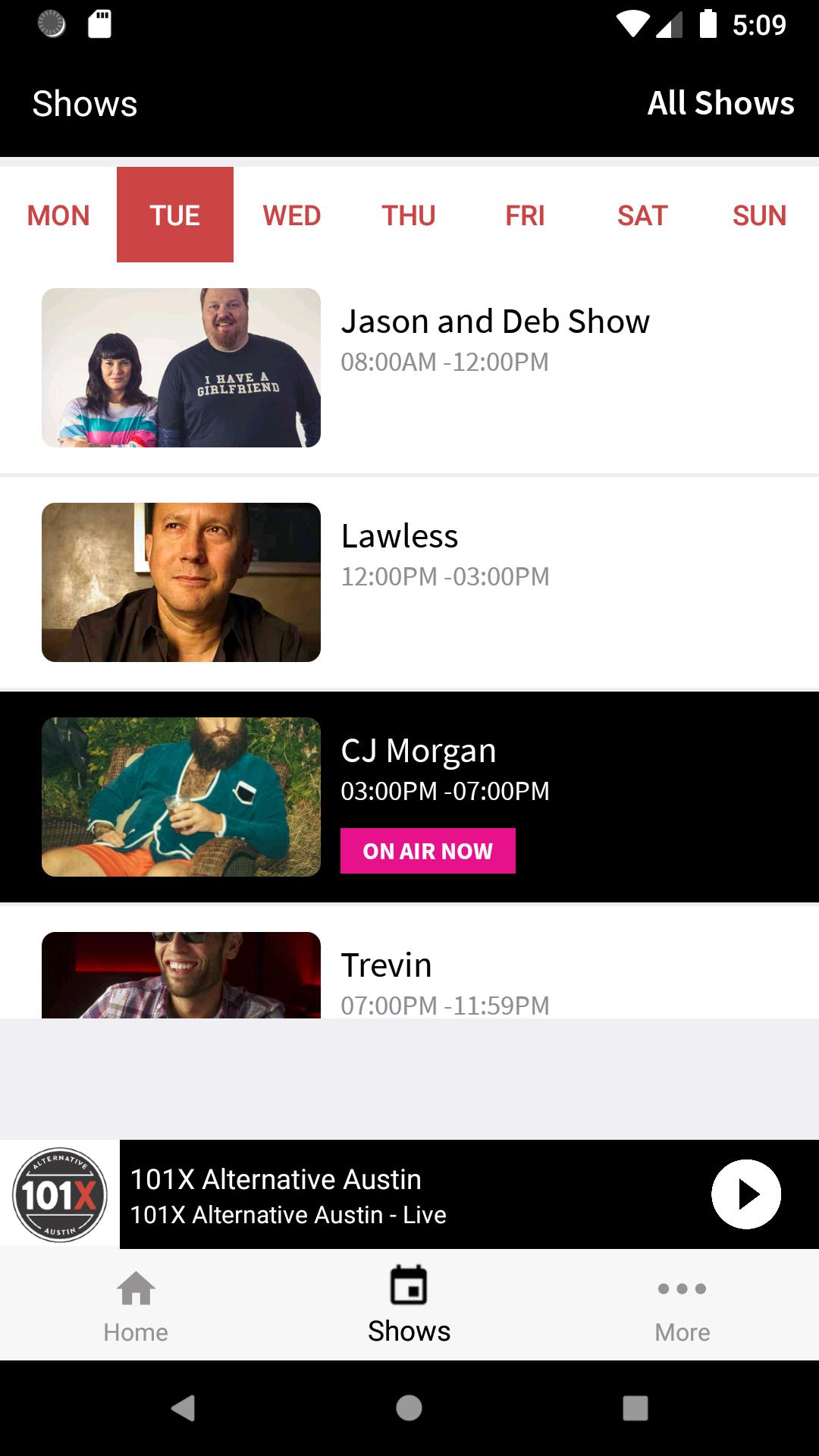The image size is (819, 1456).
Task: Tap the Android home circle button
Action: click(409, 1408)
